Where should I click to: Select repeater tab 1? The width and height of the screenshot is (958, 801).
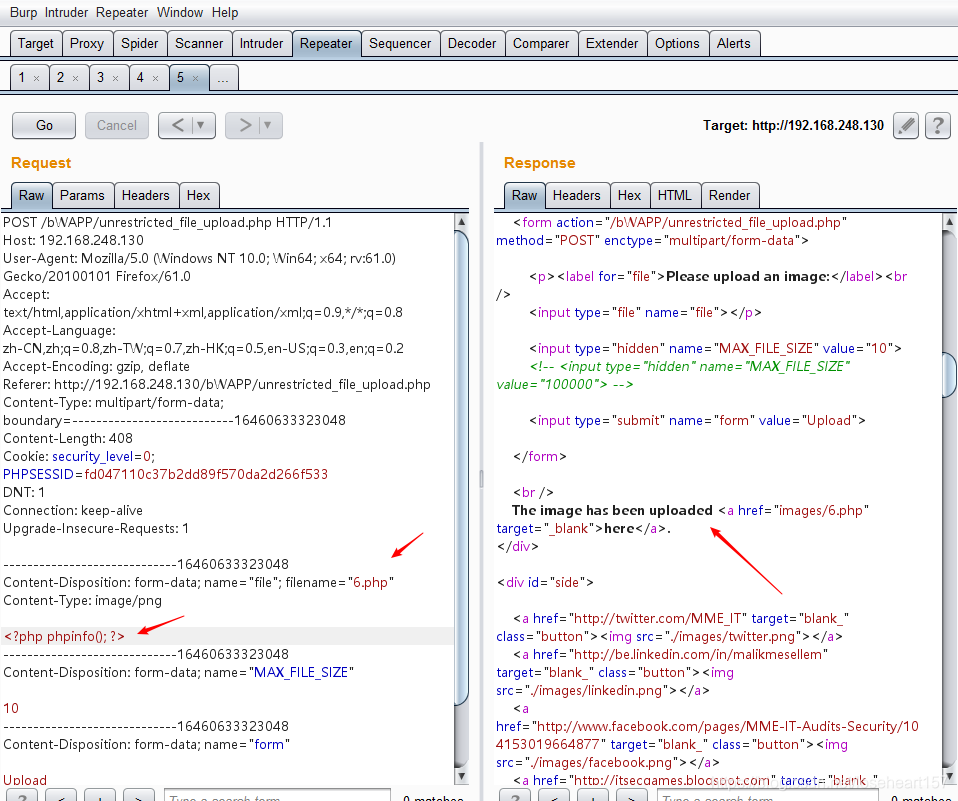point(22,78)
